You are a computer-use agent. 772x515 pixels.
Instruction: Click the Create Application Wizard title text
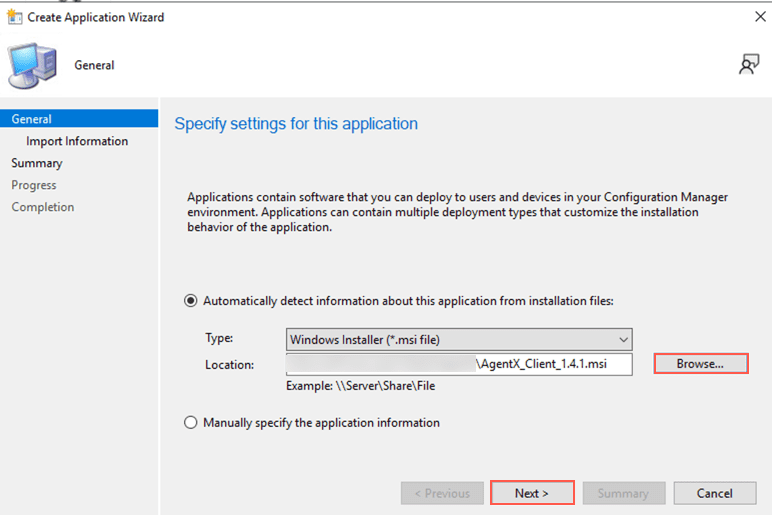pos(96,17)
